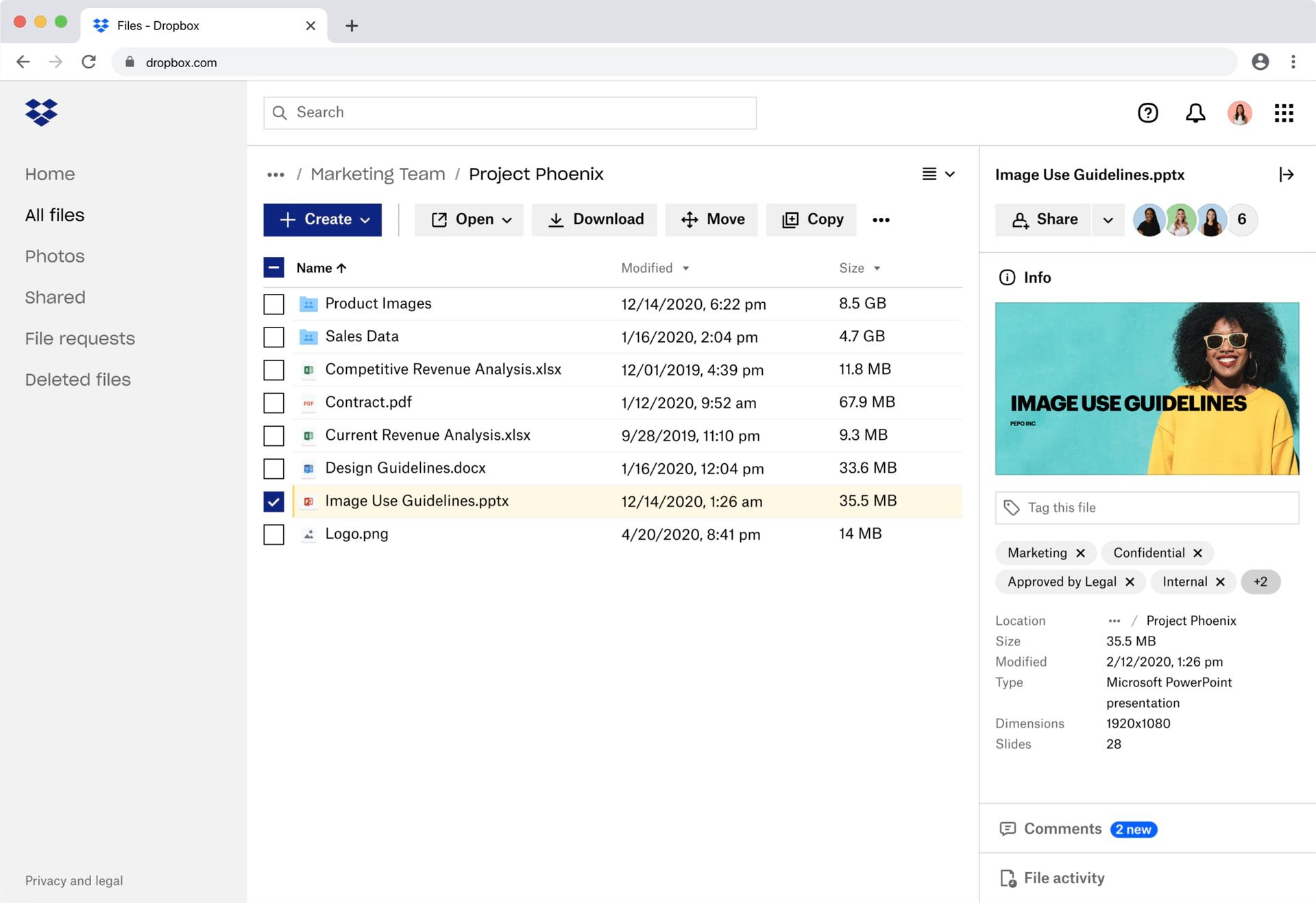The width and height of the screenshot is (1316, 903).
Task: Open the Deleted files section
Action: click(77, 379)
